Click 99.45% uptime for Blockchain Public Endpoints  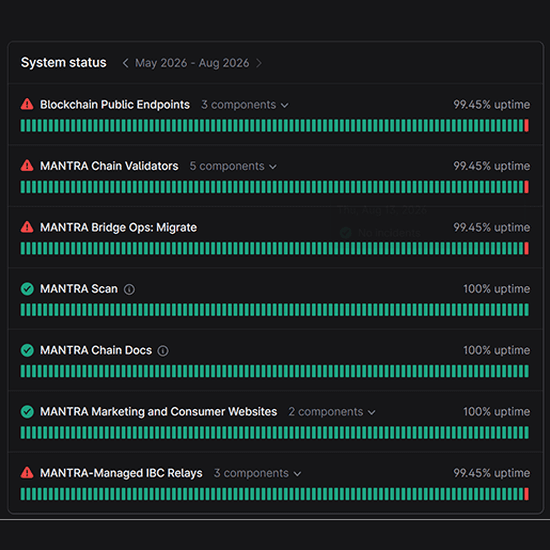click(x=491, y=105)
